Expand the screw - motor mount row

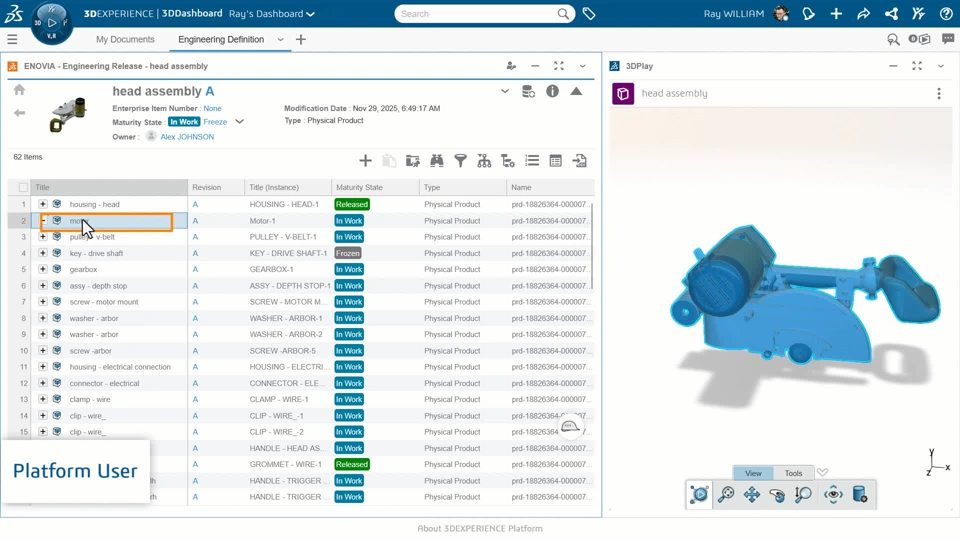[43, 301]
